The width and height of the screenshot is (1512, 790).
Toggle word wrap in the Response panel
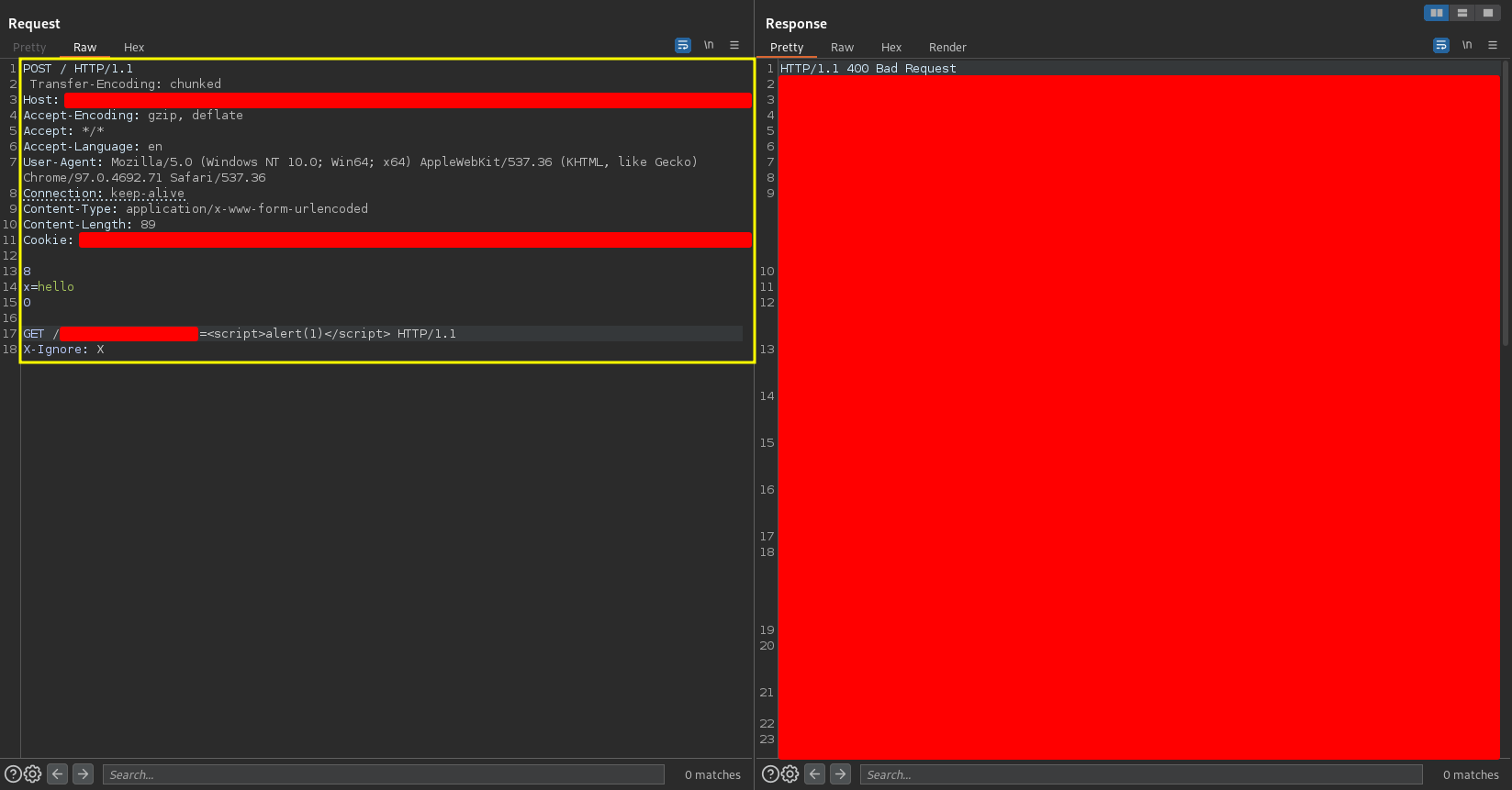(x=1441, y=45)
